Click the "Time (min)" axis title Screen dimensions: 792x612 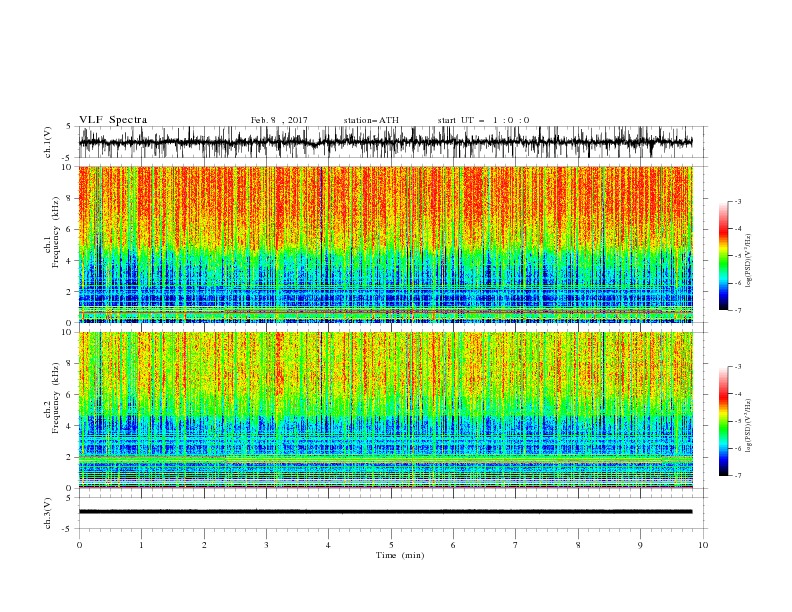point(400,555)
